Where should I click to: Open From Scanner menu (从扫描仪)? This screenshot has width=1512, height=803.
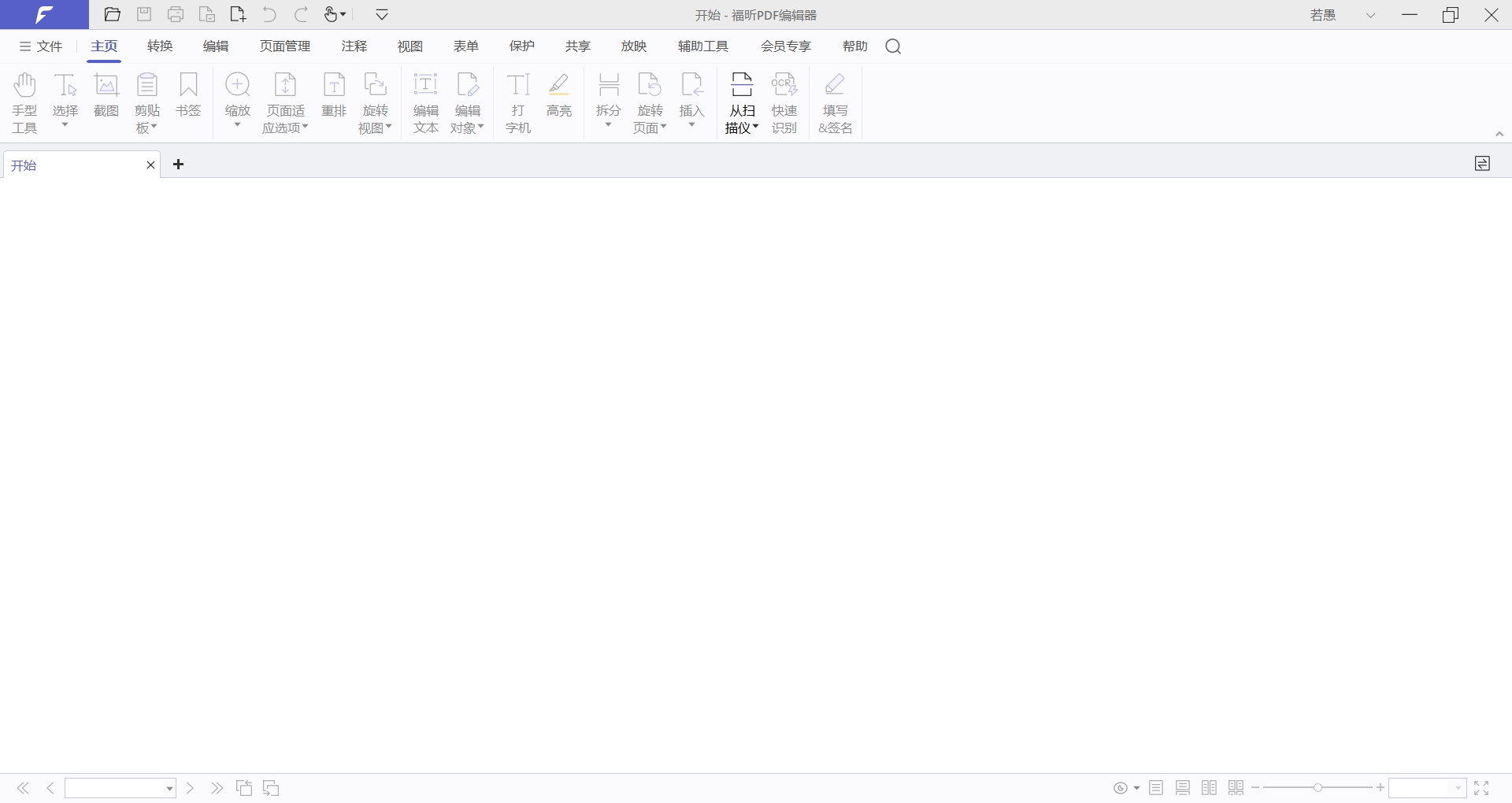point(742,103)
